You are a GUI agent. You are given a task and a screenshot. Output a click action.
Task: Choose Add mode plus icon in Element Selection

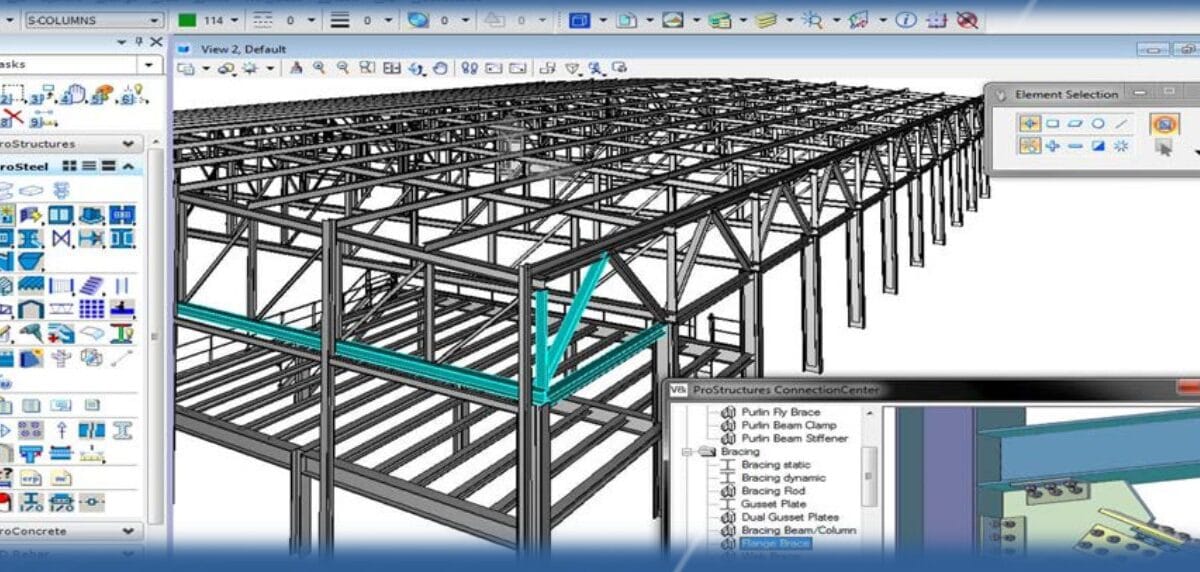point(1053,146)
